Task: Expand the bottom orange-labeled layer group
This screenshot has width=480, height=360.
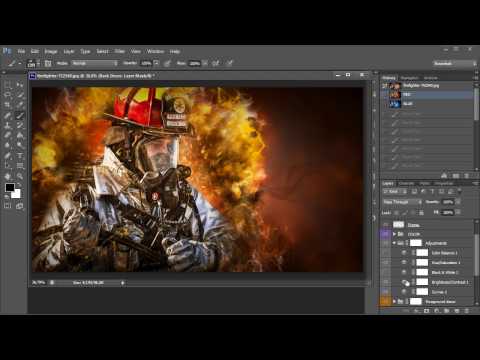Action: 394,301
